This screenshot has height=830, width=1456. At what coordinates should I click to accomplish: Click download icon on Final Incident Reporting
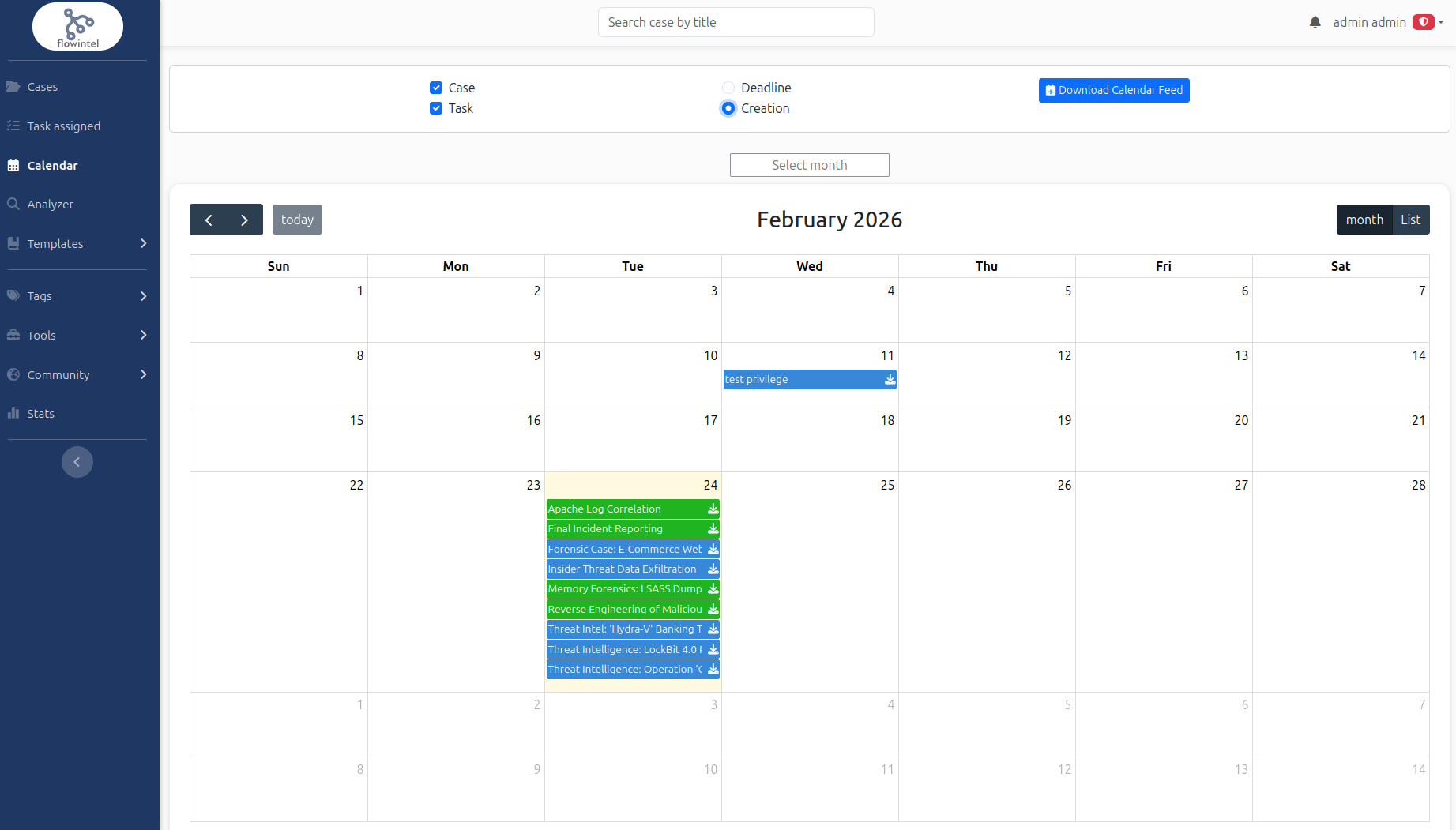pos(713,529)
